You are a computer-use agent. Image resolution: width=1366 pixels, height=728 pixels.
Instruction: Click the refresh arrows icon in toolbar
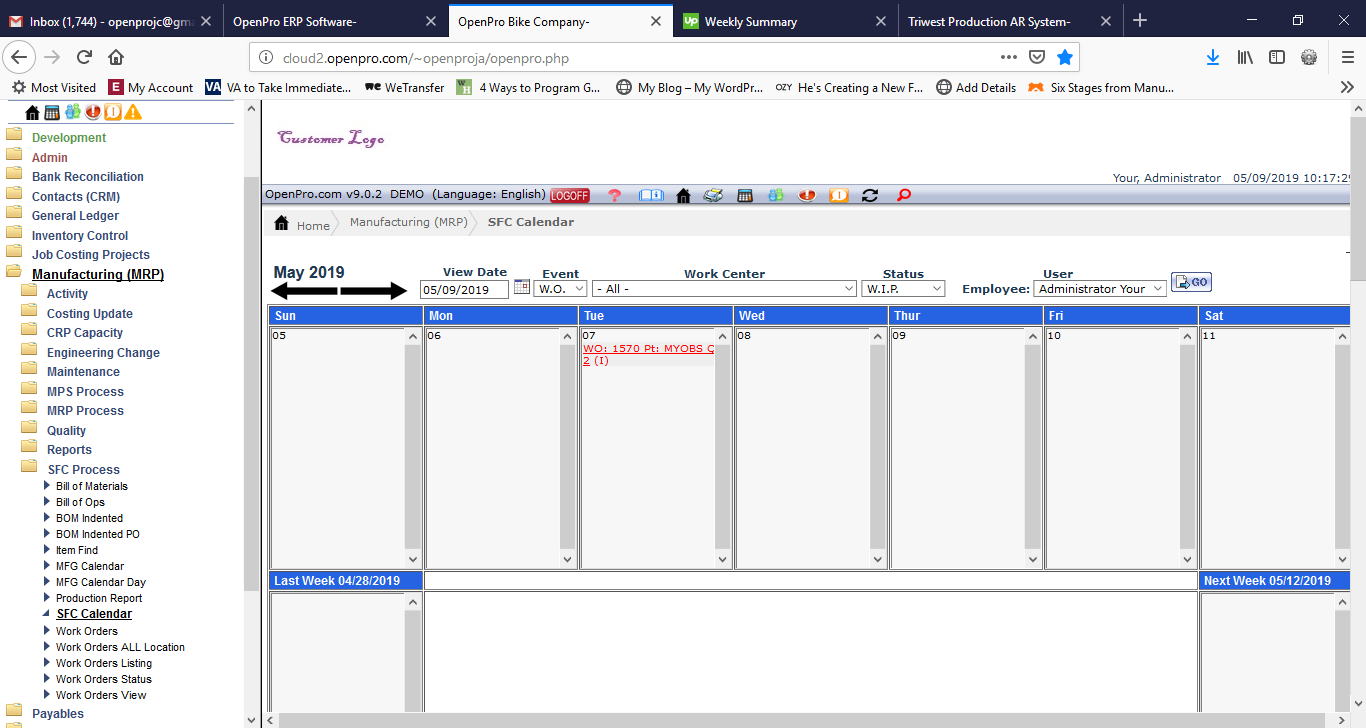[x=870, y=196]
